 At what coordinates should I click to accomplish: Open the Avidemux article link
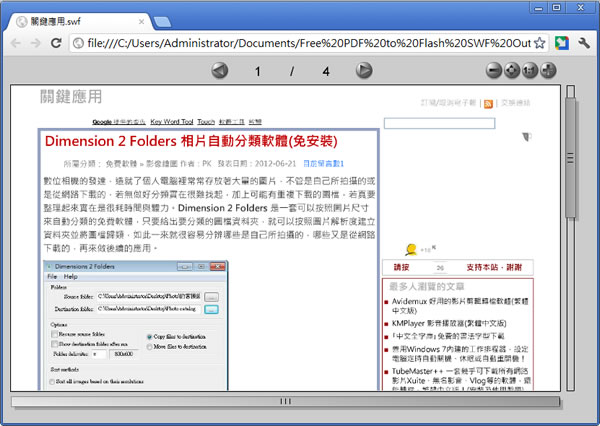[x=460, y=306]
